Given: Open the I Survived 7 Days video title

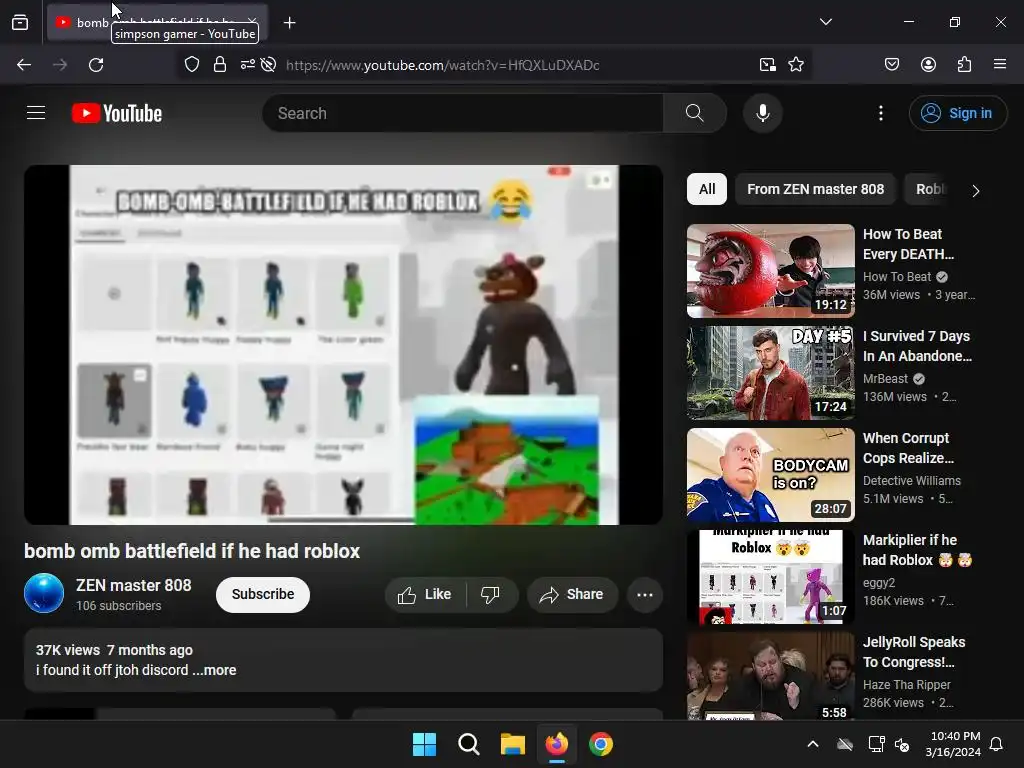Looking at the screenshot, I should (917, 346).
